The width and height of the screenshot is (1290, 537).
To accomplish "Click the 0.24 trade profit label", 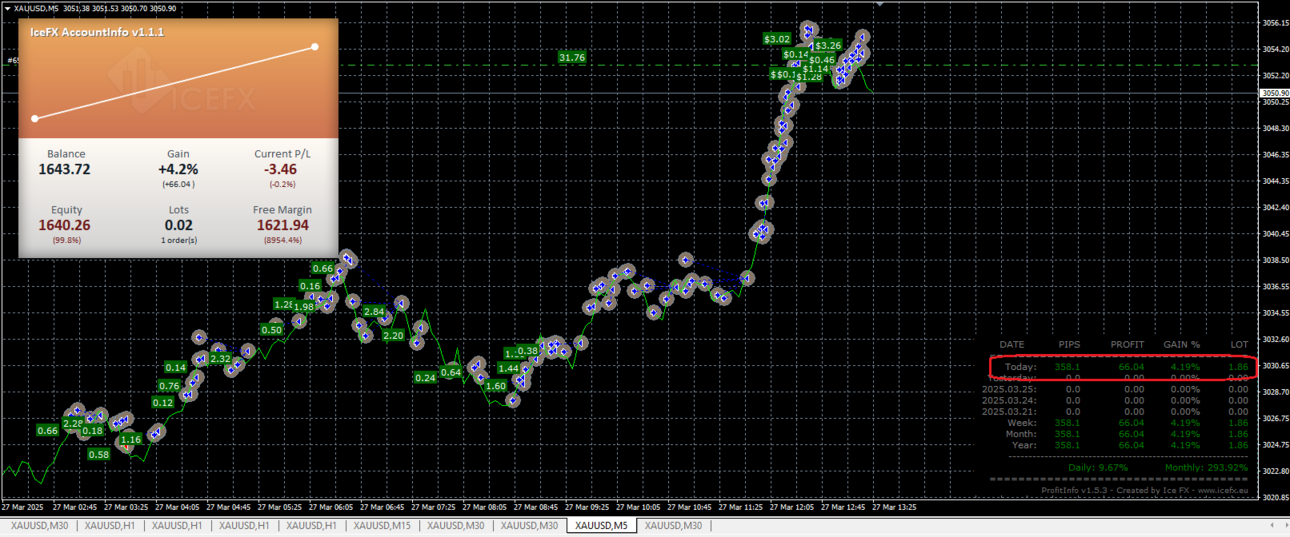I will tap(425, 377).
